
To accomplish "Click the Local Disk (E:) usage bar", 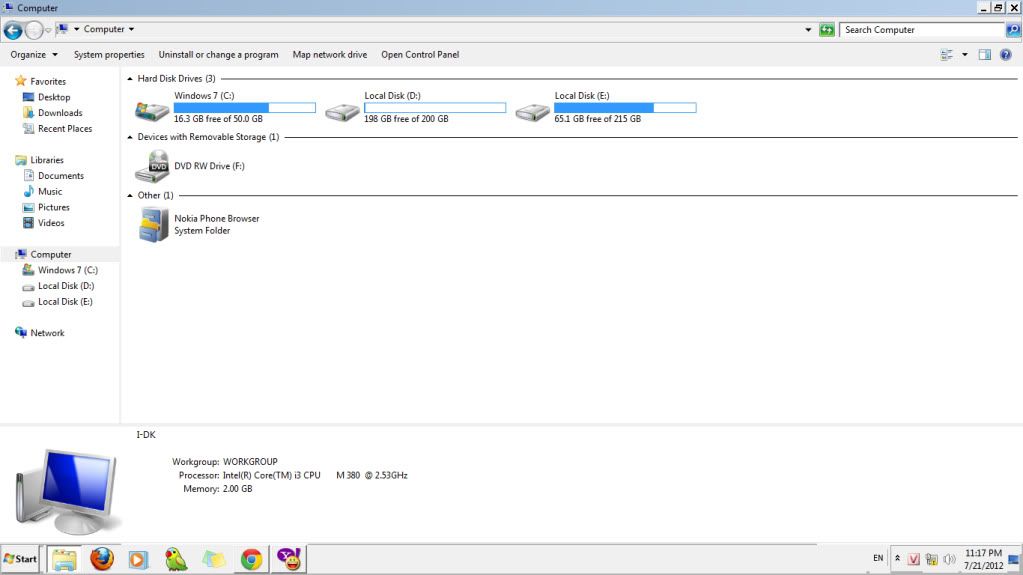I will (x=625, y=108).
